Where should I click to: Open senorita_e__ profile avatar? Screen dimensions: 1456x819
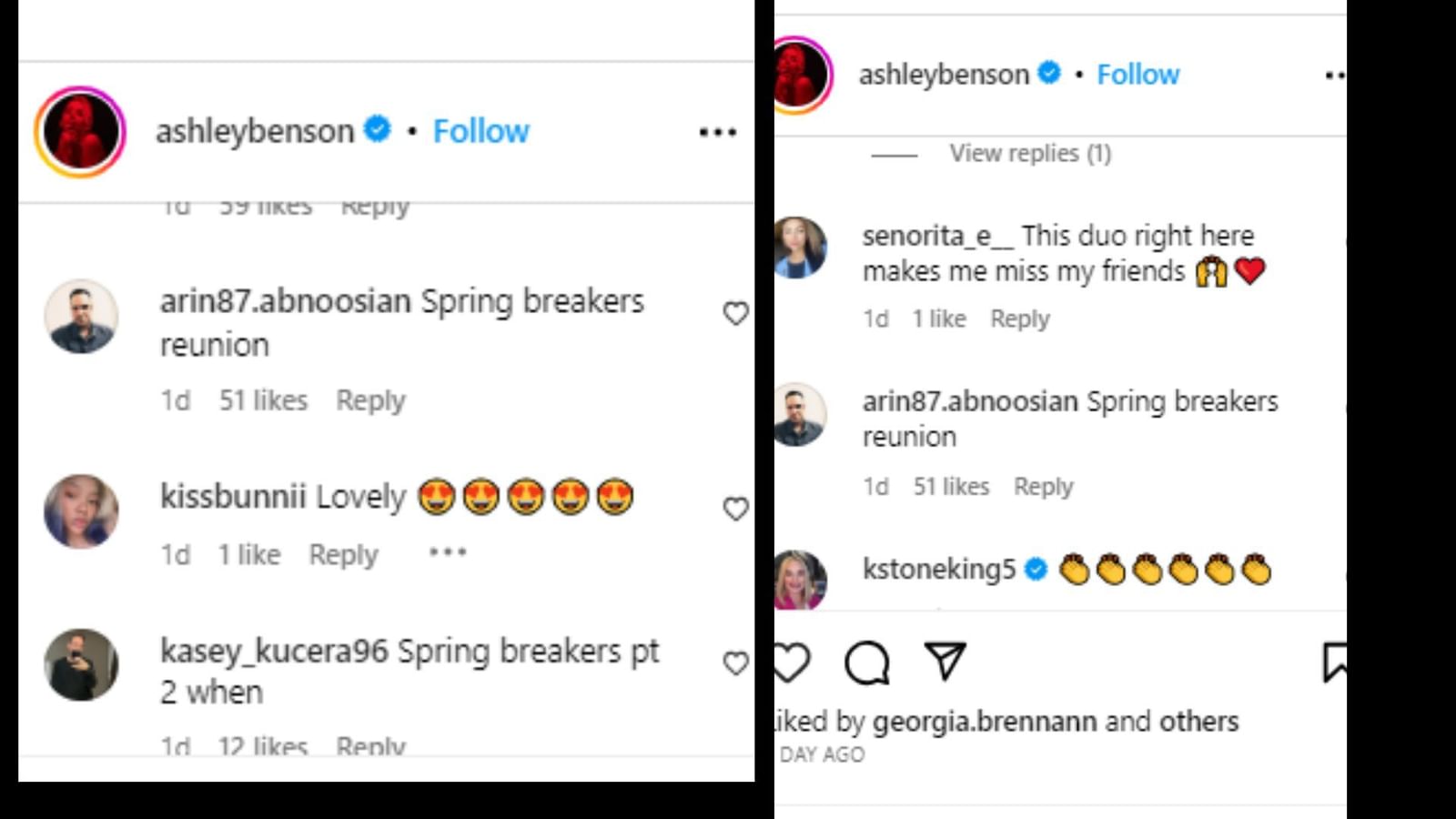click(x=799, y=248)
